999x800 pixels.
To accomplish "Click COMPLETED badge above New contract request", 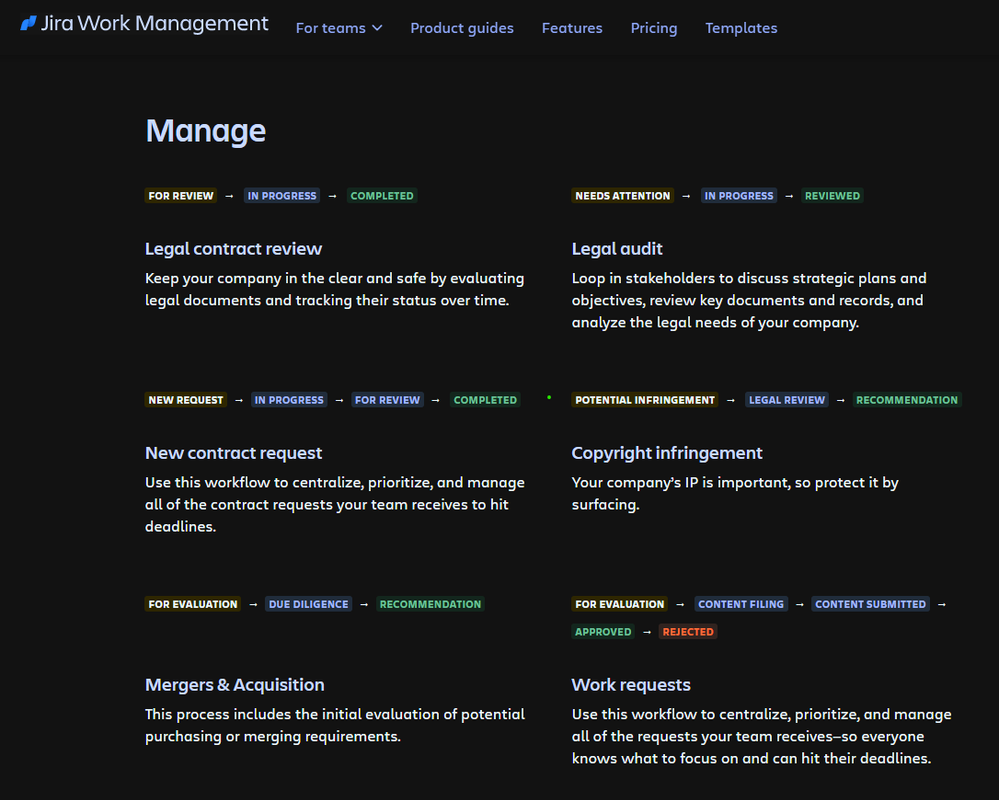I will [485, 400].
